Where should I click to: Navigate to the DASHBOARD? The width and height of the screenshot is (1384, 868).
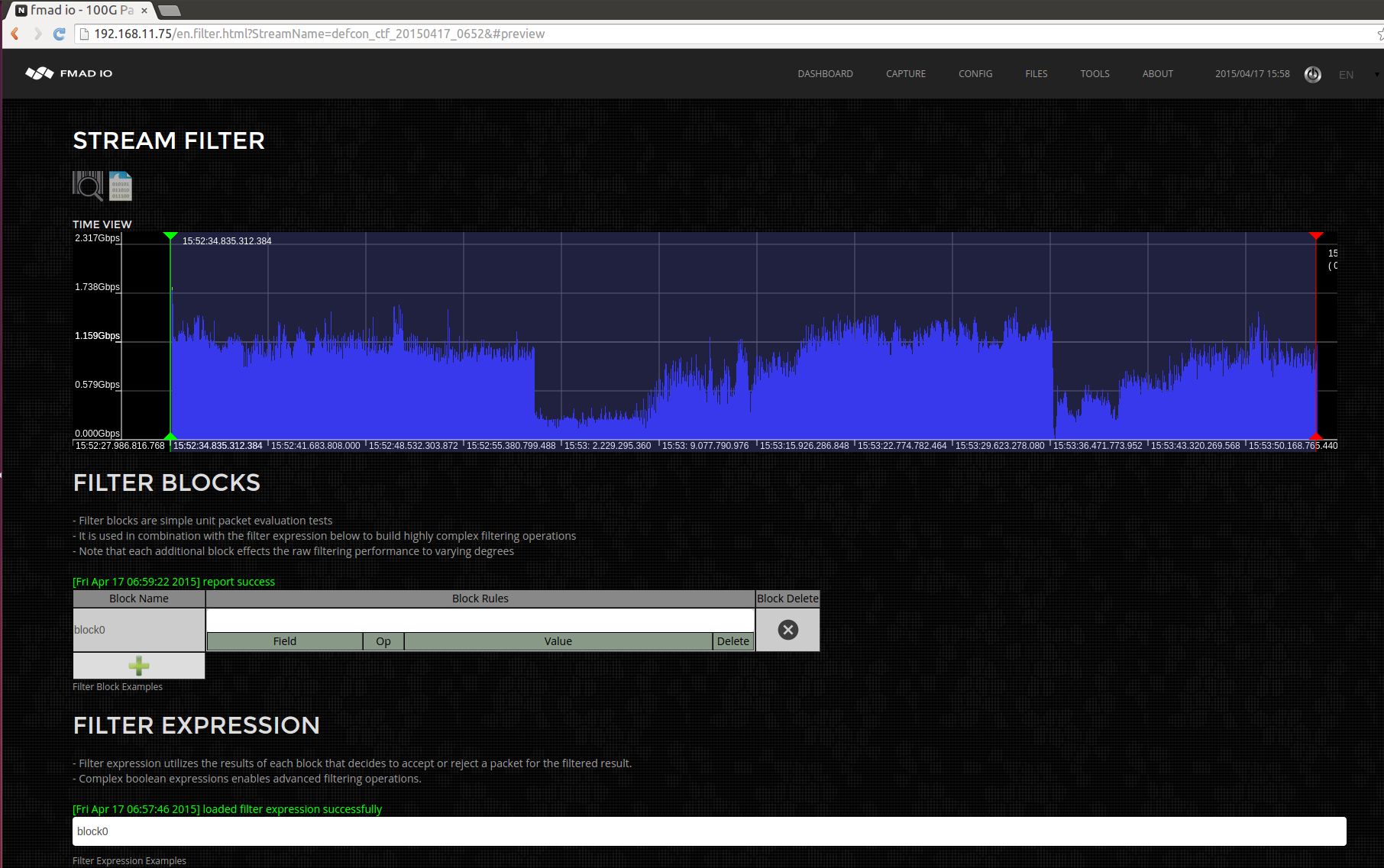[x=825, y=73]
